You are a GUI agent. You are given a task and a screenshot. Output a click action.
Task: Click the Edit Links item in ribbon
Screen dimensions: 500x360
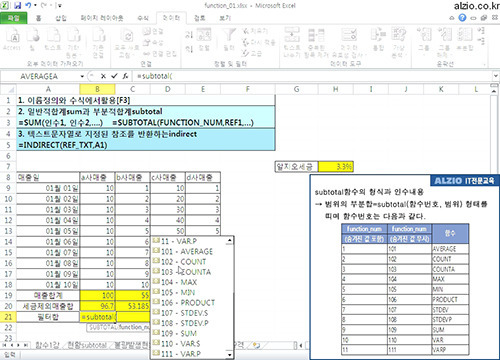click(x=160, y=54)
